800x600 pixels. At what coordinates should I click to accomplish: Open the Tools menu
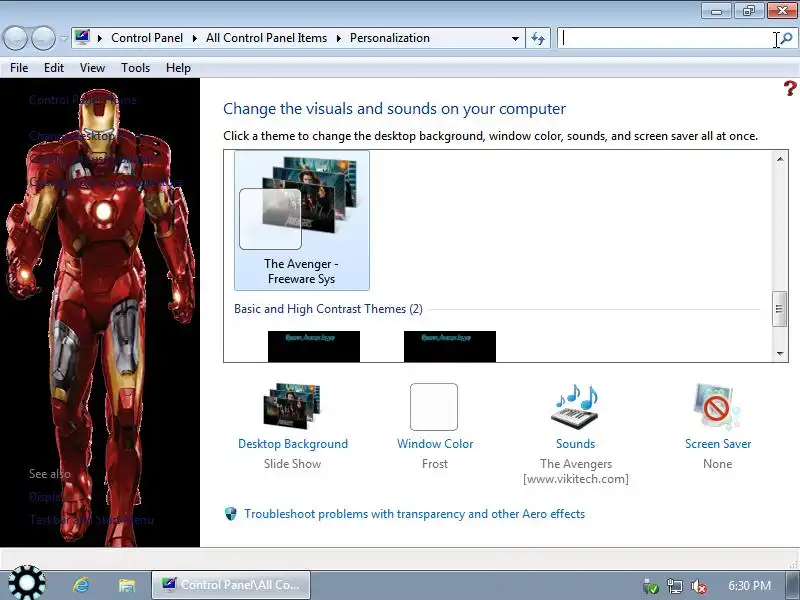pyautogui.click(x=135, y=68)
